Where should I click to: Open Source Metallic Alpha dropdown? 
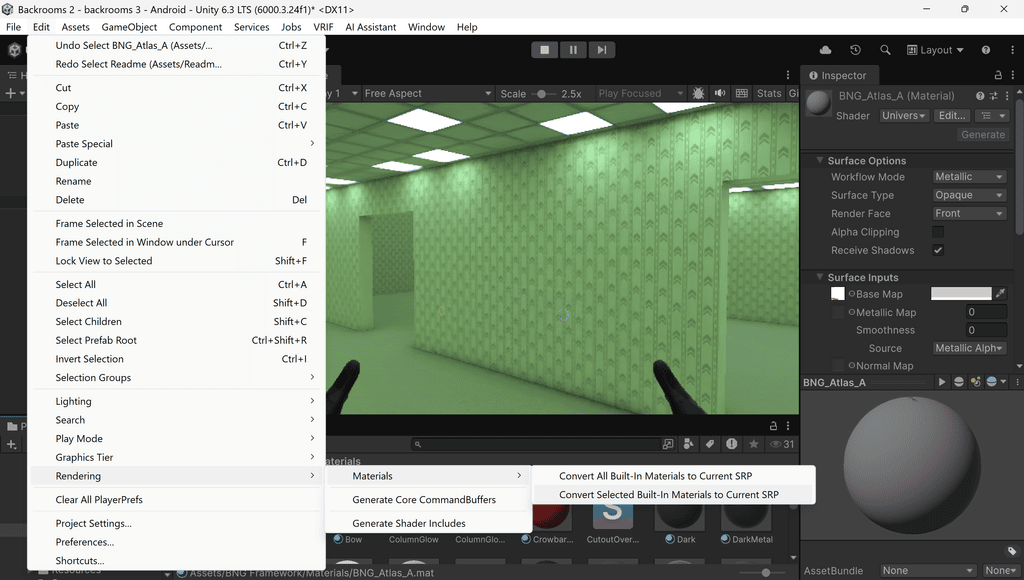pos(969,348)
